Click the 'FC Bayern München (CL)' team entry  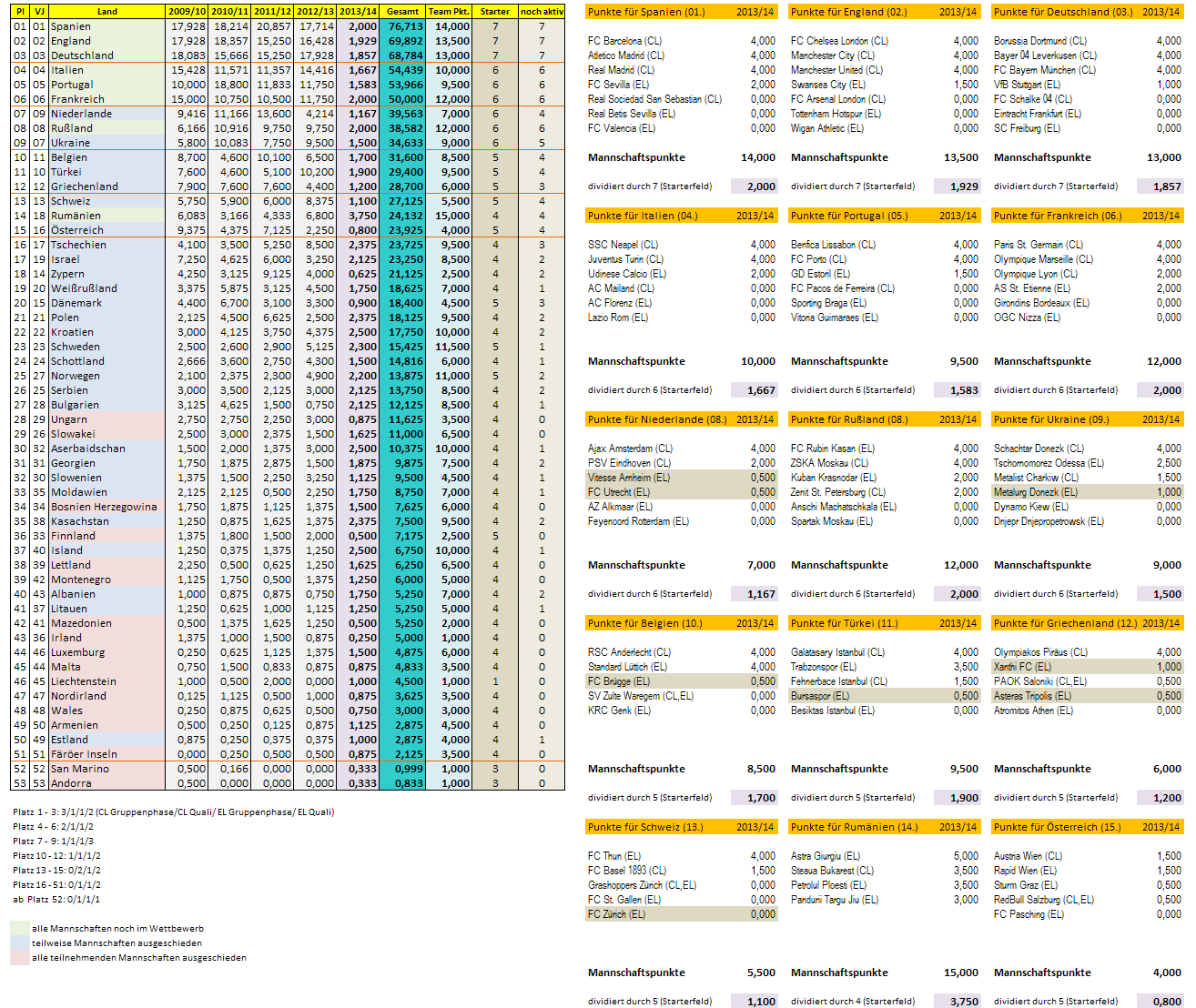[1045, 70]
